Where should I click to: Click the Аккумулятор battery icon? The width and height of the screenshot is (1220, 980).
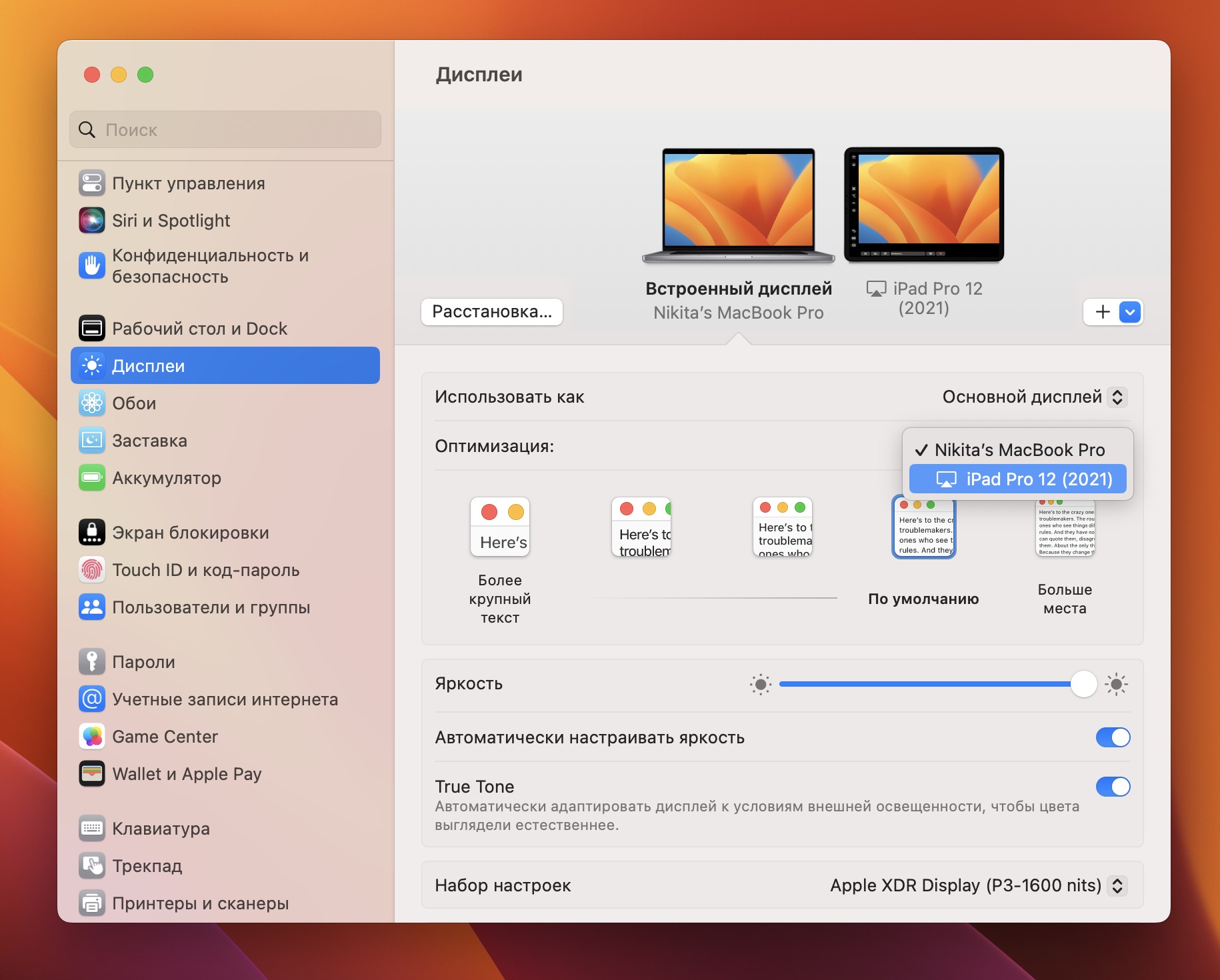pyautogui.click(x=92, y=478)
